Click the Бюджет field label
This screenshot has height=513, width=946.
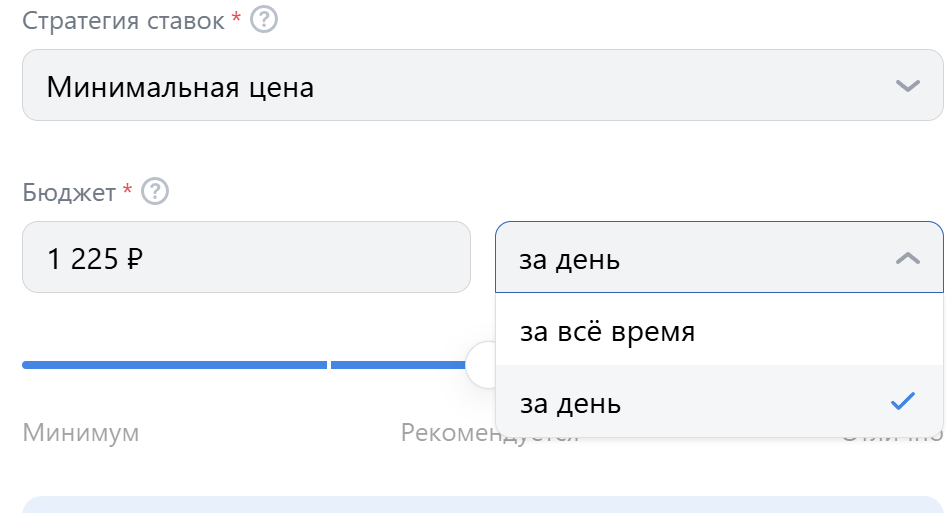point(69,192)
